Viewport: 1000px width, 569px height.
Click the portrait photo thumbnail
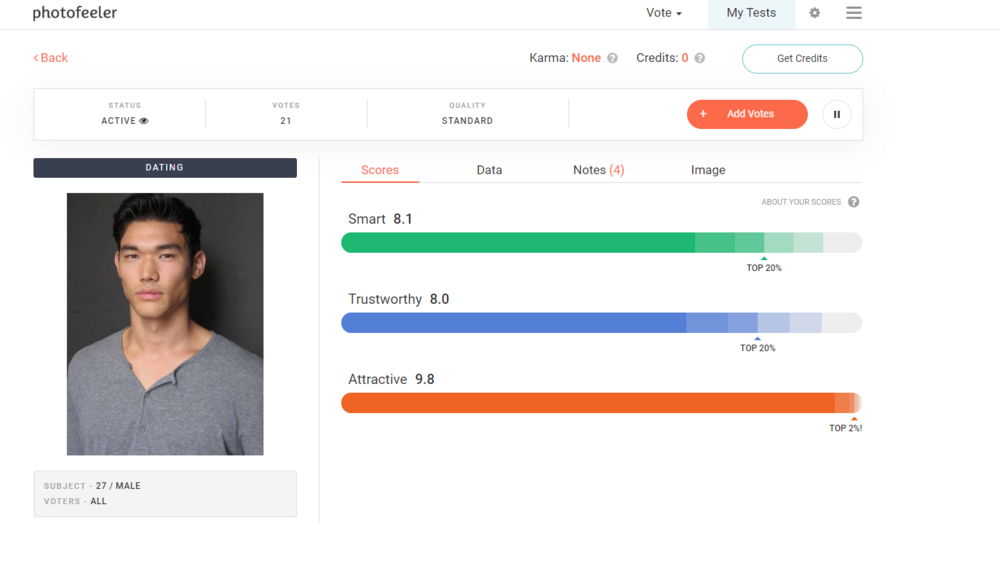pyautogui.click(x=165, y=324)
